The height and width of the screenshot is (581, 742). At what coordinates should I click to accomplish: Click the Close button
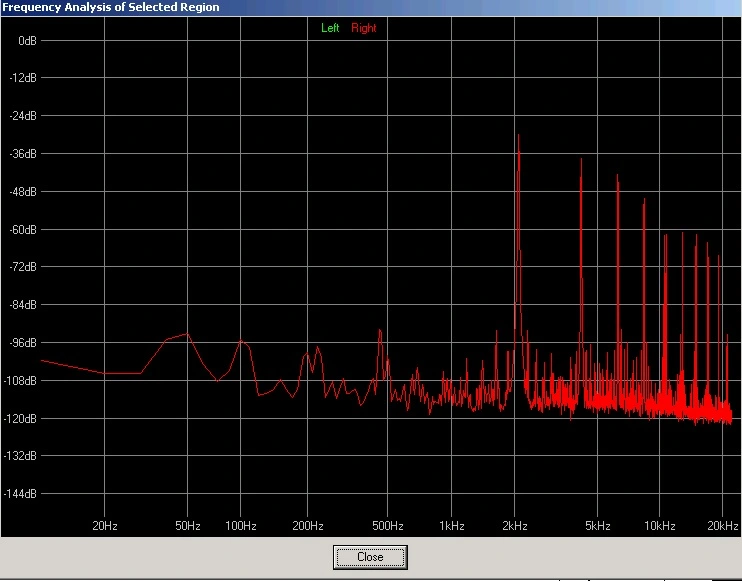[x=370, y=557]
